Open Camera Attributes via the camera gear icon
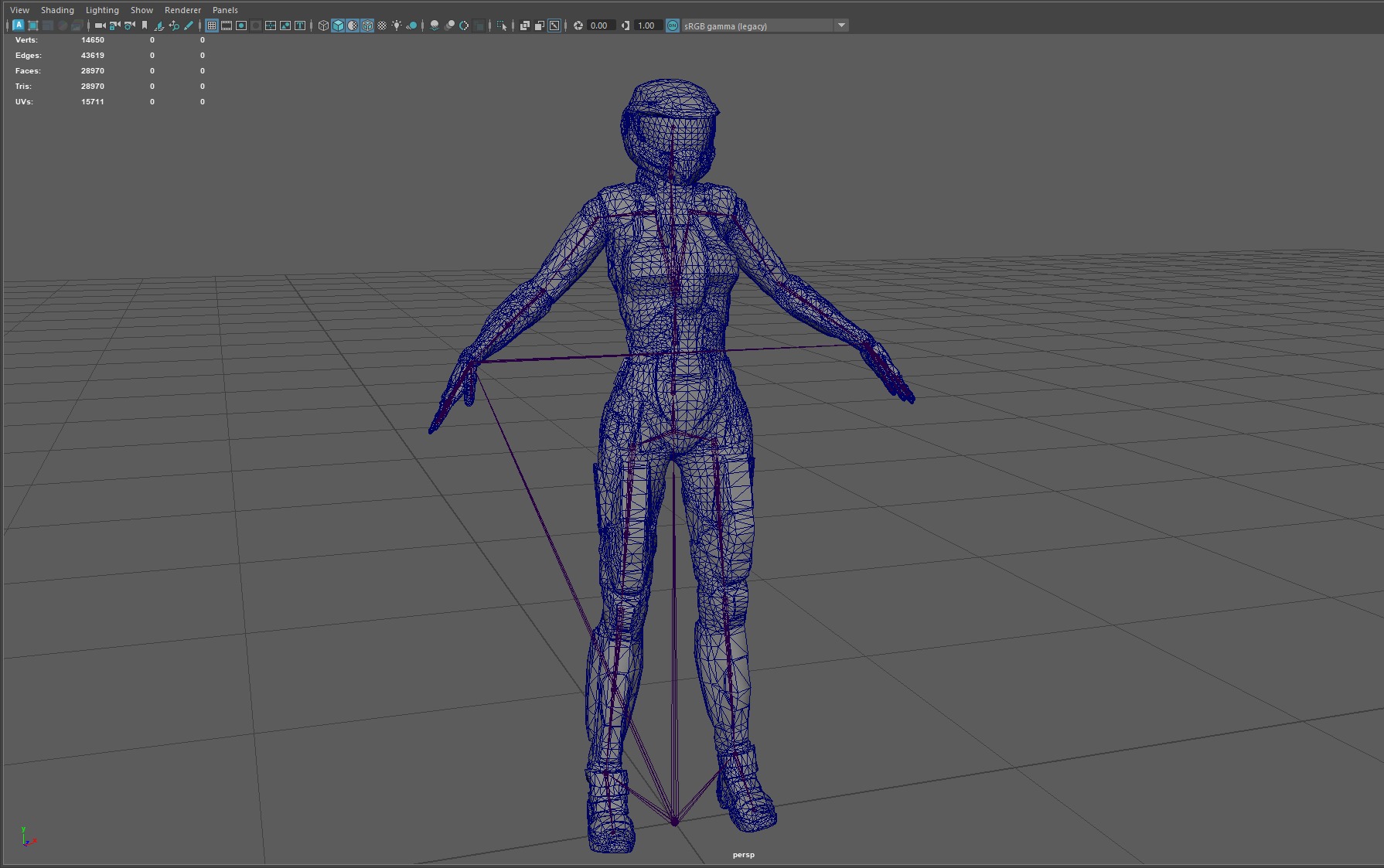1384x868 pixels. point(129,26)
